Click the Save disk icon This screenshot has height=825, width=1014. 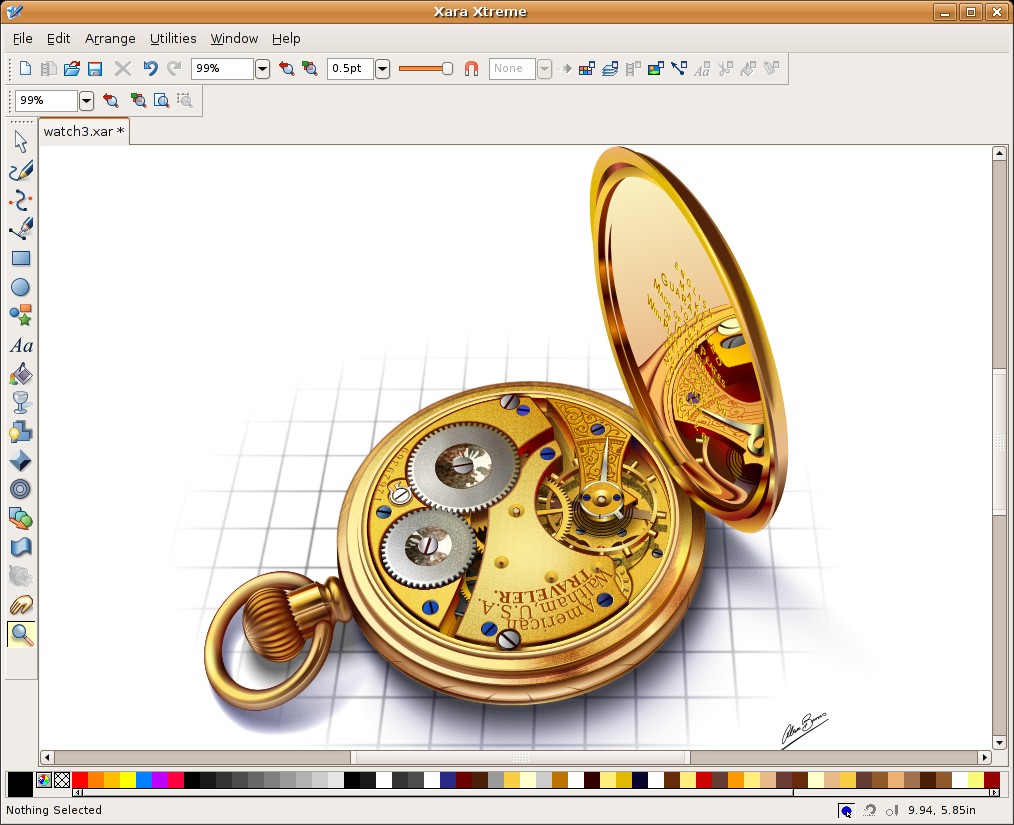tap(95, 69)
